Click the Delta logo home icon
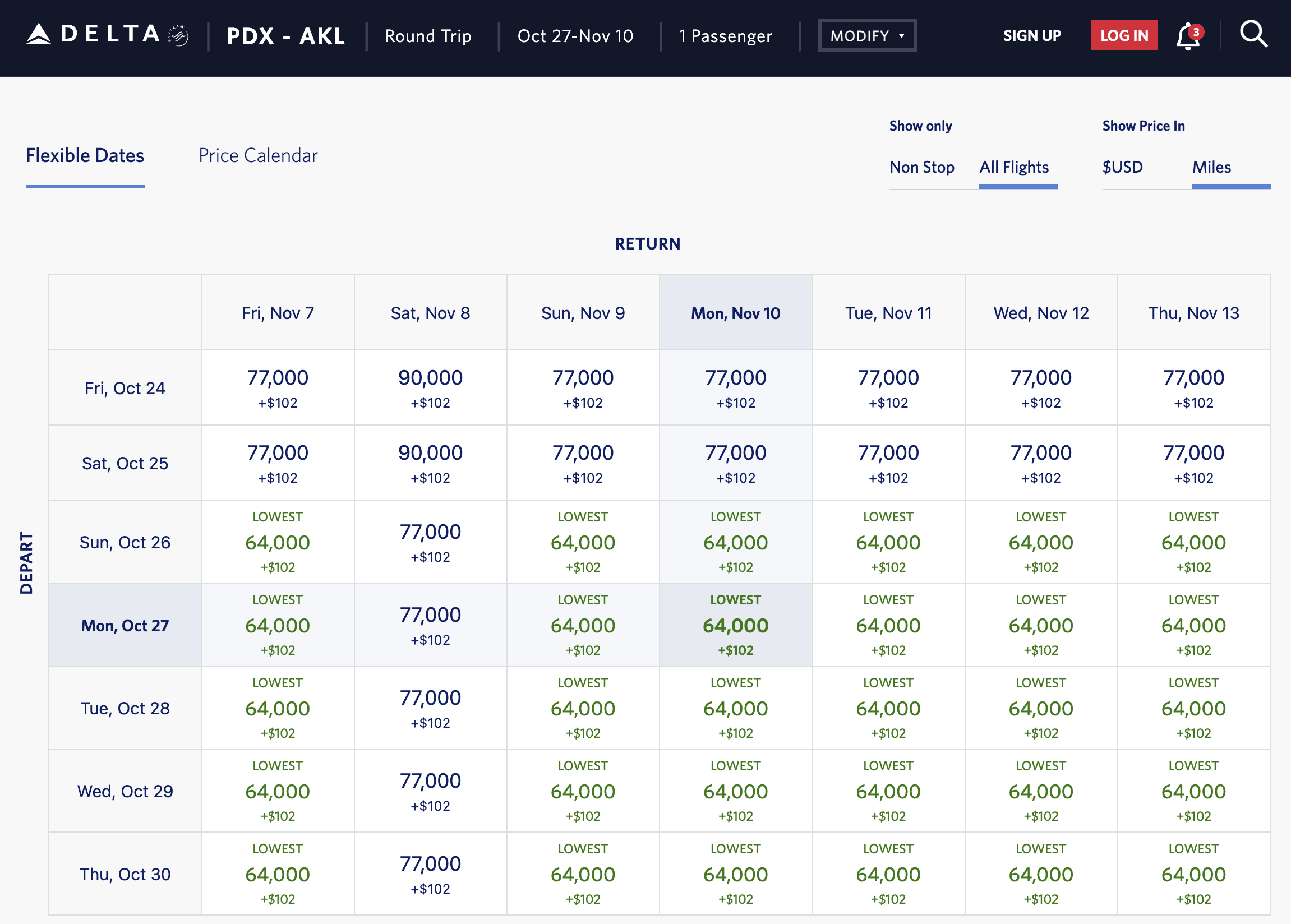The image size is (1291, 924). 93,35
